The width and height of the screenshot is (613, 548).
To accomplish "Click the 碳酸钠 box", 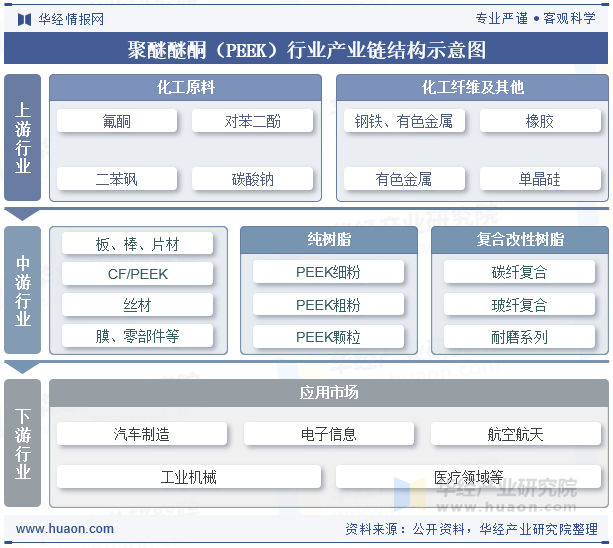I will tap(252, 179).
